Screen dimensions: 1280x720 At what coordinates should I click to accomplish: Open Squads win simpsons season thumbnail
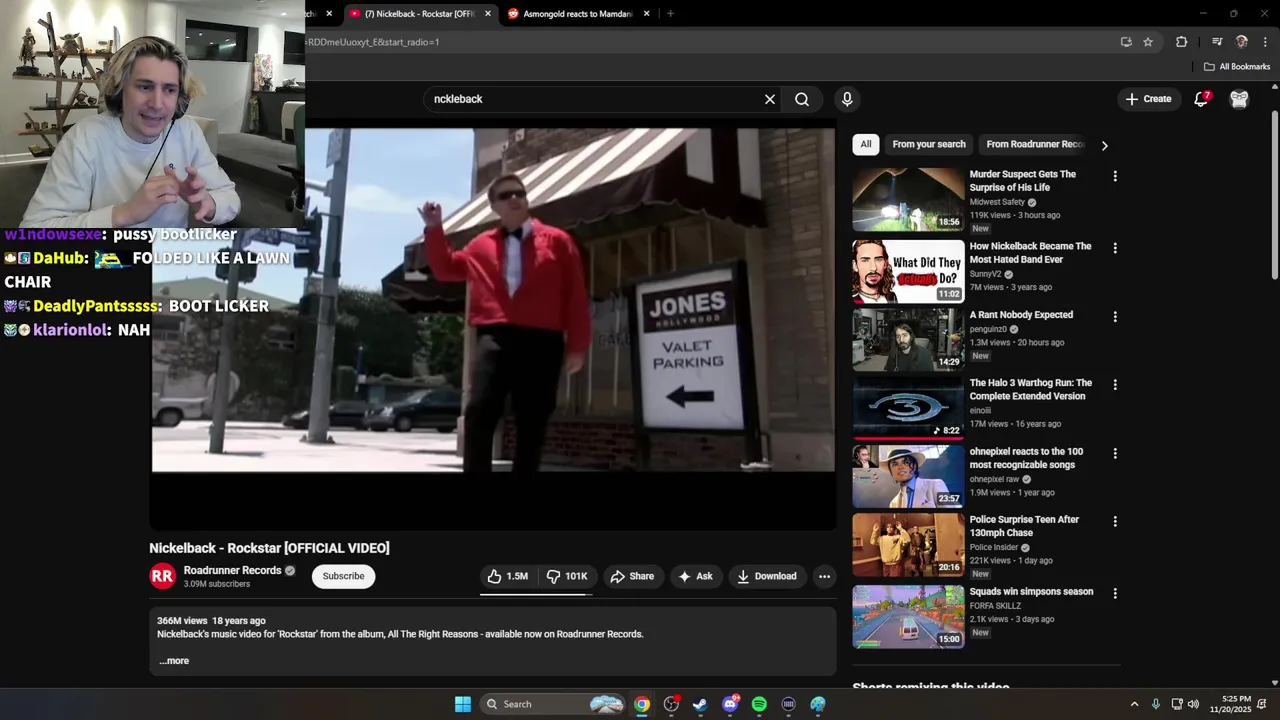coord(908,617)
